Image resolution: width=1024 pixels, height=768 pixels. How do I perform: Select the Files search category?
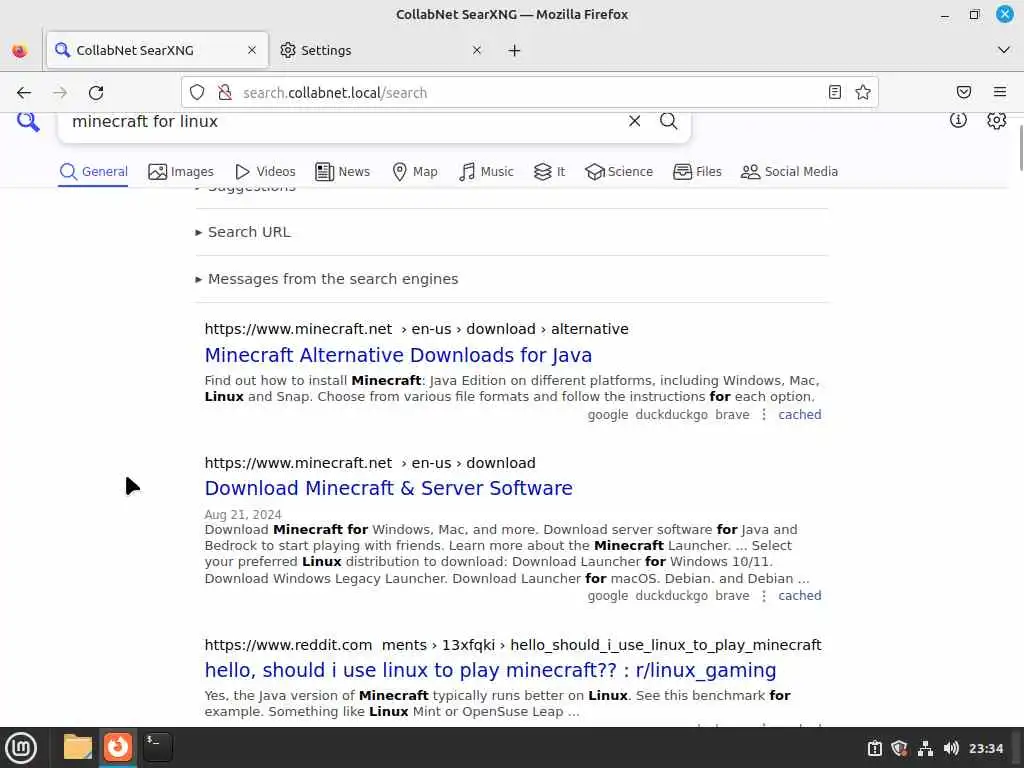click(697, 172)
